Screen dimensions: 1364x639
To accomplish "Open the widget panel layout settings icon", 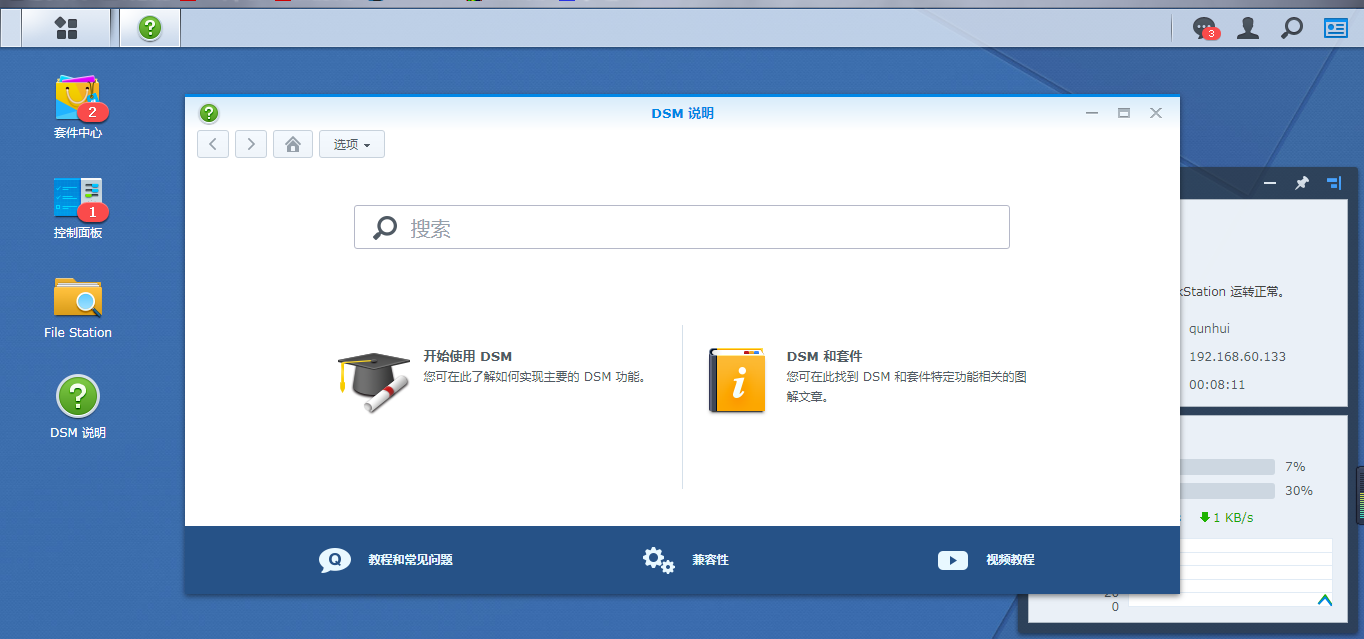I will click(1334, 183).
